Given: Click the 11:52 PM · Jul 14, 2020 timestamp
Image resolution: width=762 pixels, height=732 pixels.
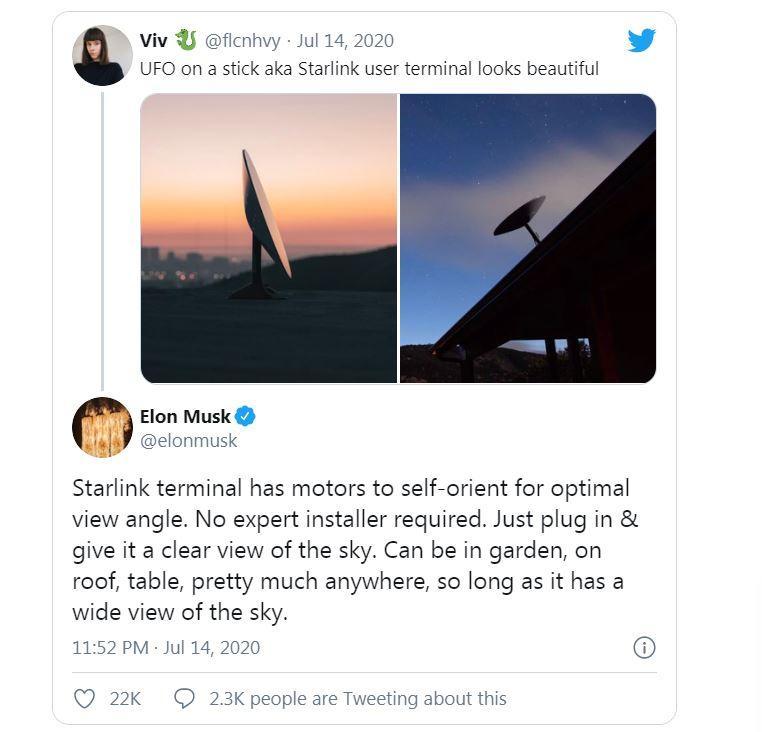Looking at the screenshot, I should click(x=166, y=648).
